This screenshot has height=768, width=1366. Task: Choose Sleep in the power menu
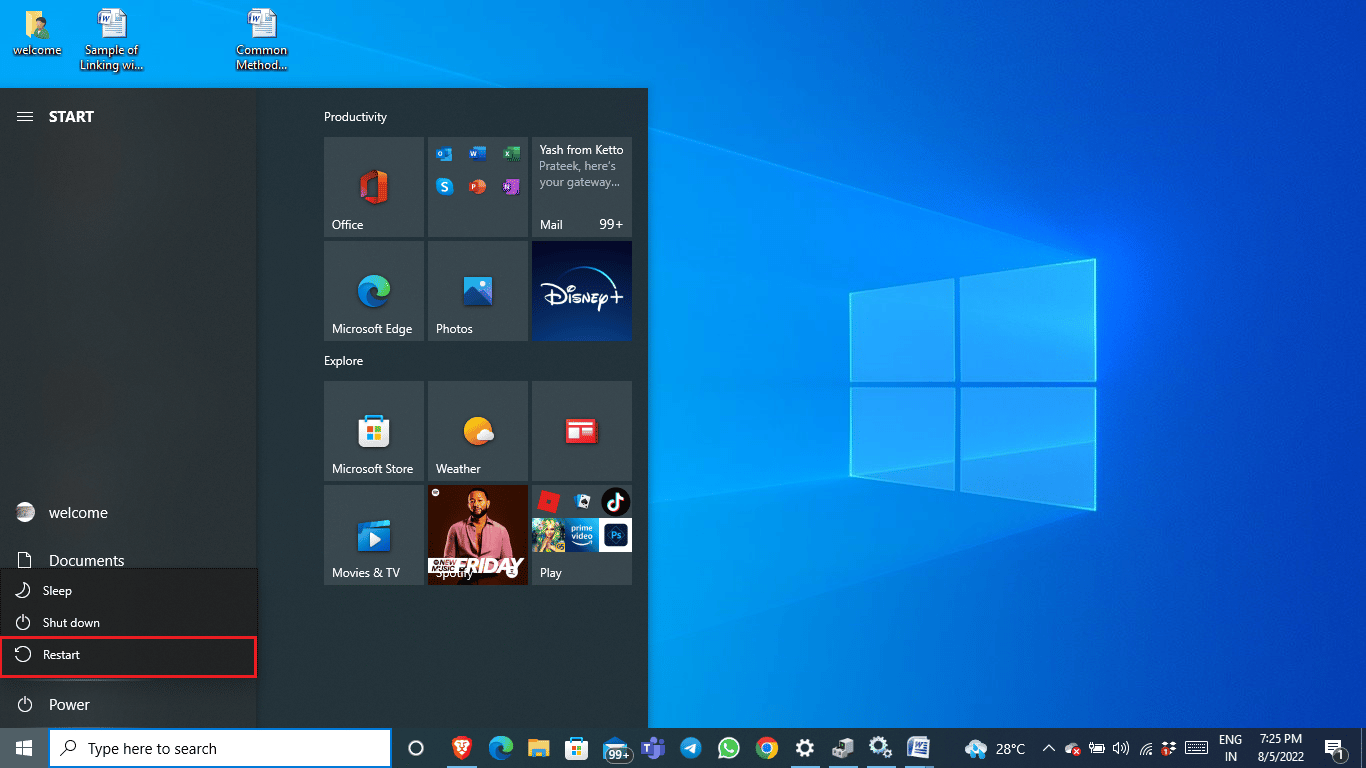tap(128, 591)
